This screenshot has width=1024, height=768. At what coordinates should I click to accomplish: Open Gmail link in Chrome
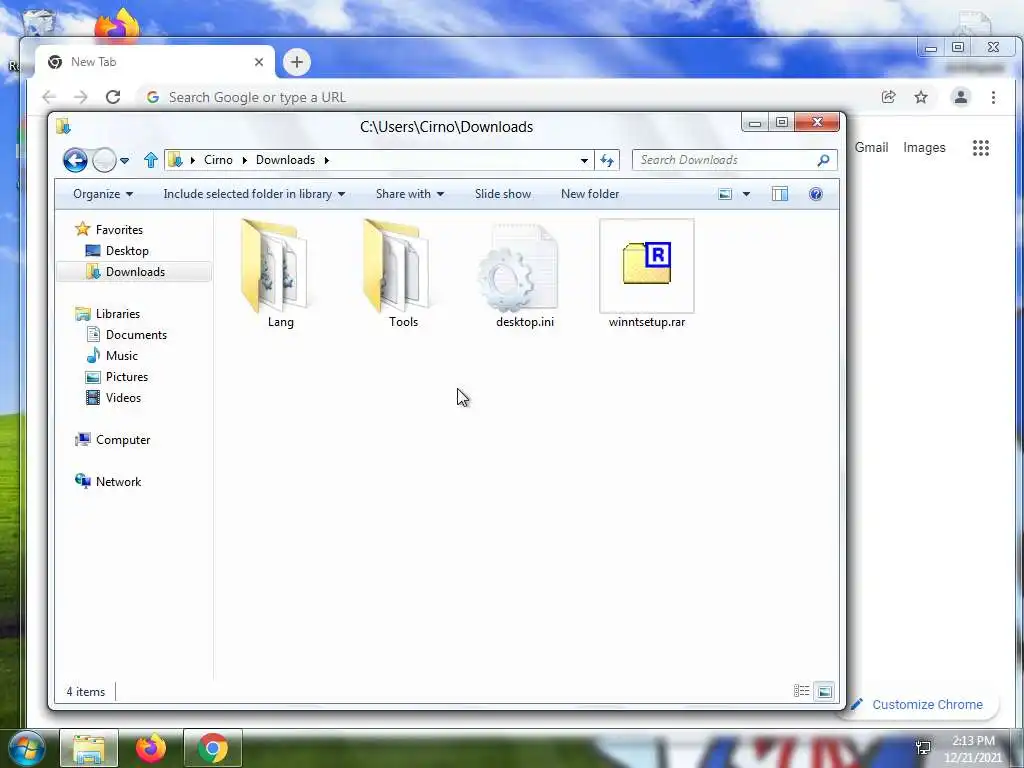click(x=871, y=148)
